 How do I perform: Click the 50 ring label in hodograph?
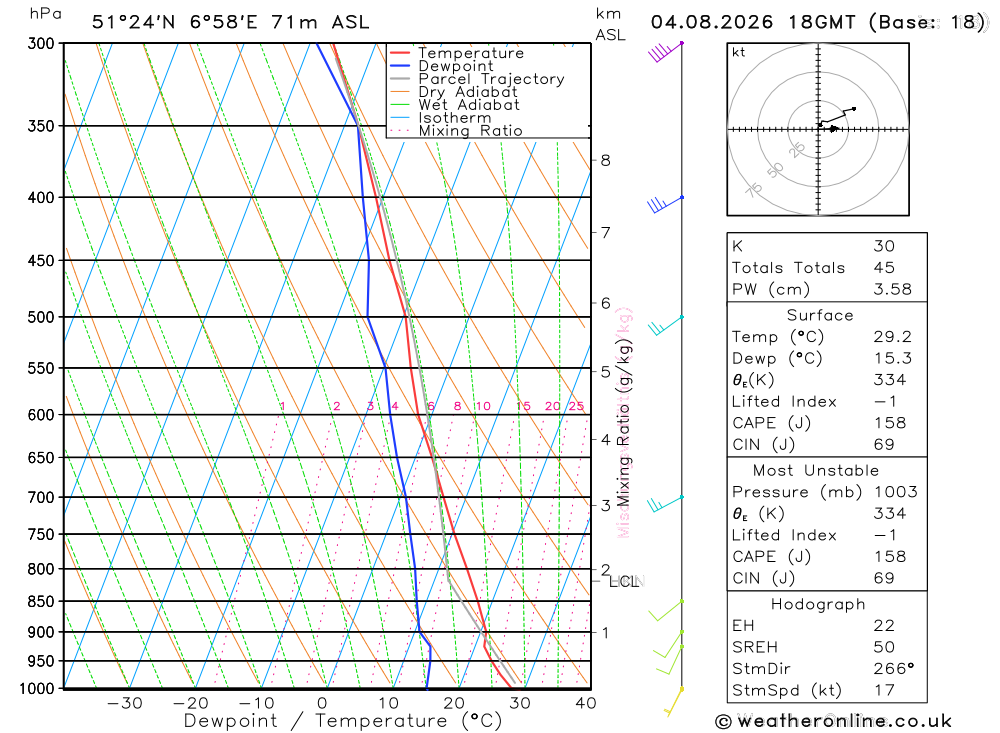775,170
